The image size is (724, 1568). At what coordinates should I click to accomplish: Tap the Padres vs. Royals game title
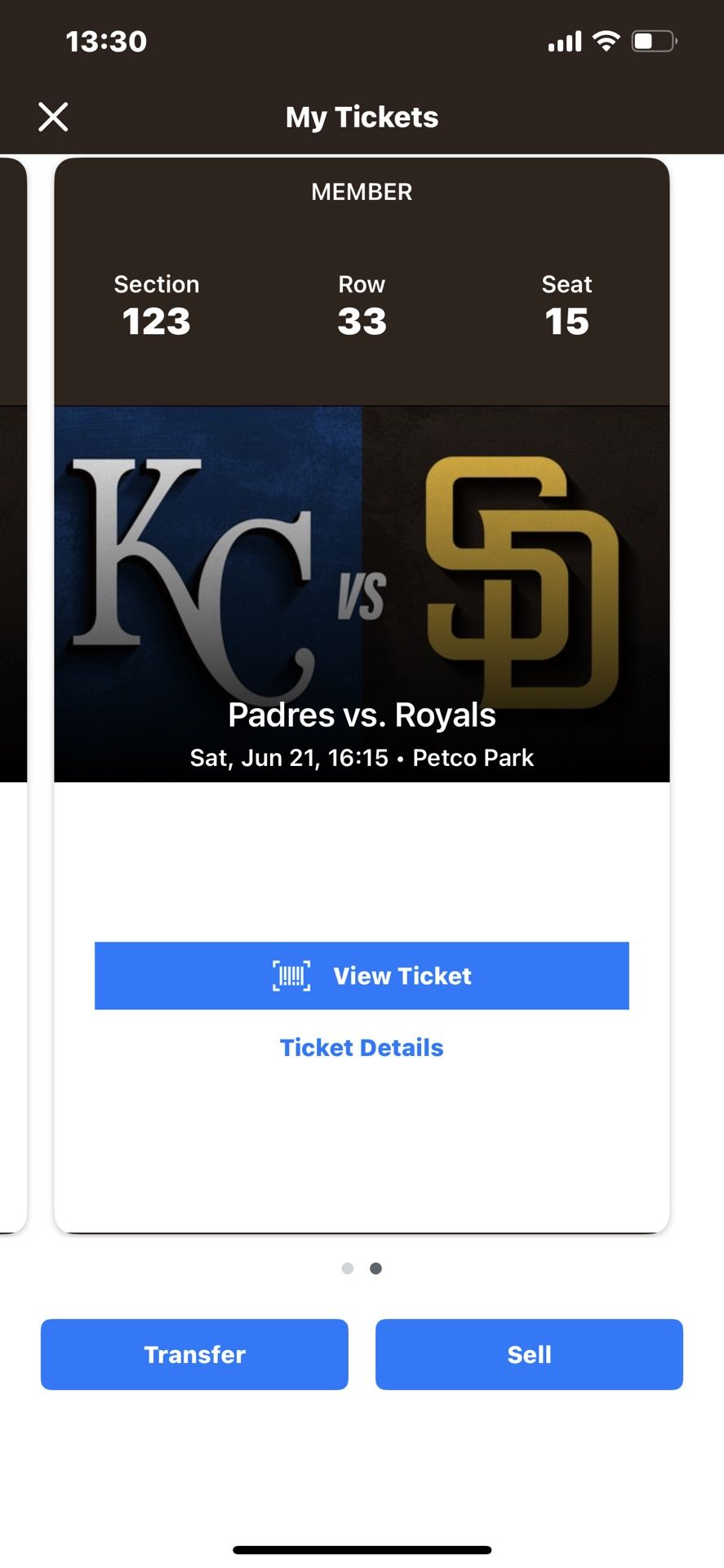pos(362,715)
